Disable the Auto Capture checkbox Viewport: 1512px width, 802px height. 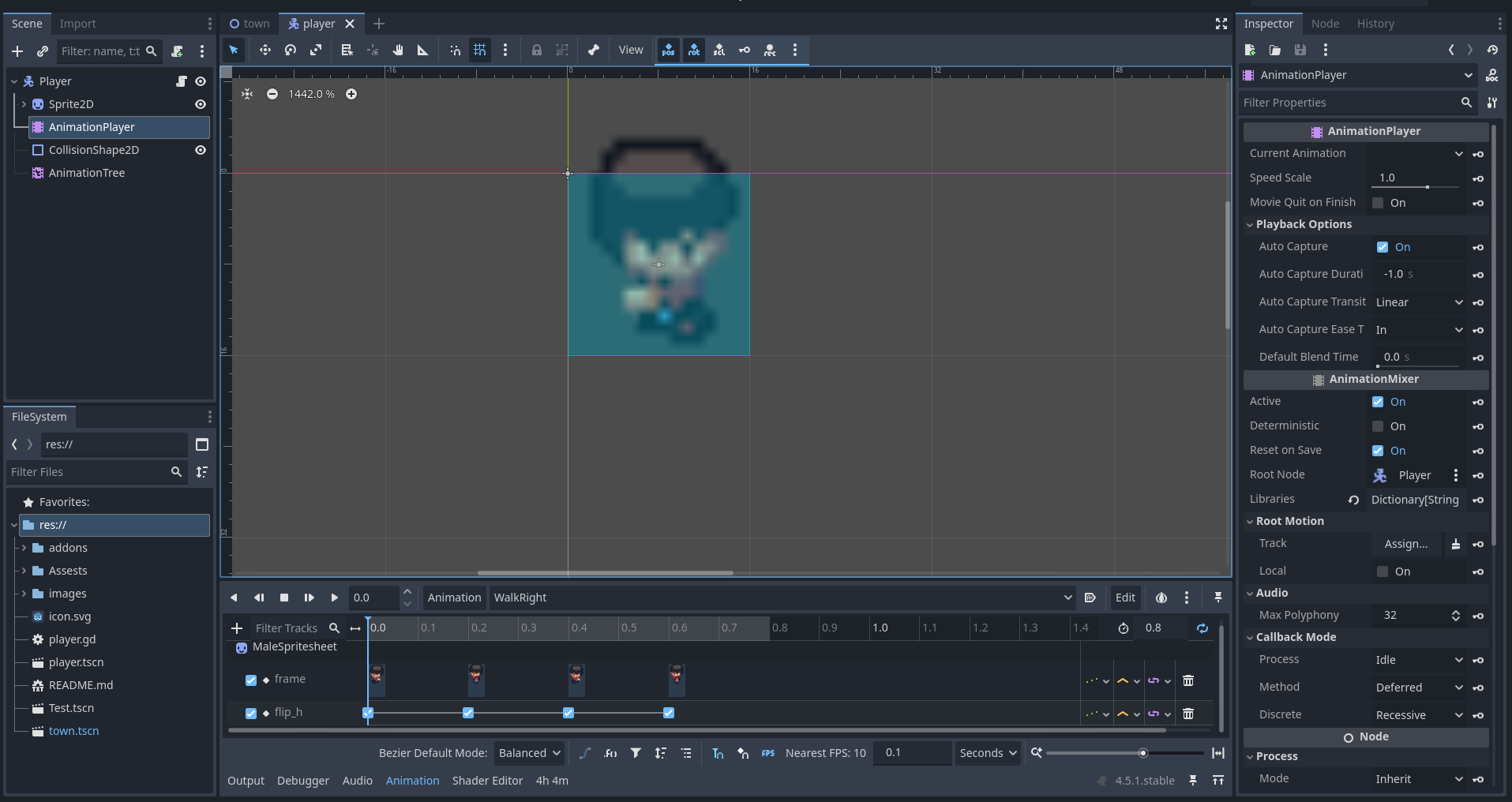[x=1382, y=247]
